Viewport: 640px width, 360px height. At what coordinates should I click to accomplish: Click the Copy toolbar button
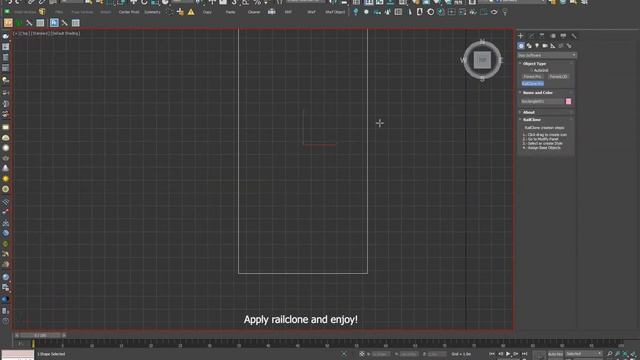point(207,12)
